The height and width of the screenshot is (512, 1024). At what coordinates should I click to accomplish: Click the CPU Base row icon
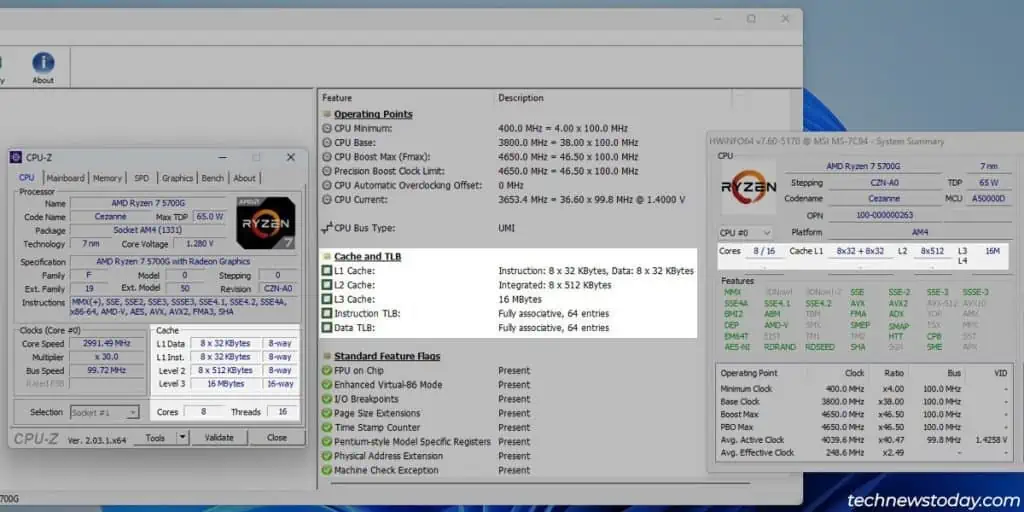[x=327, y=143]
